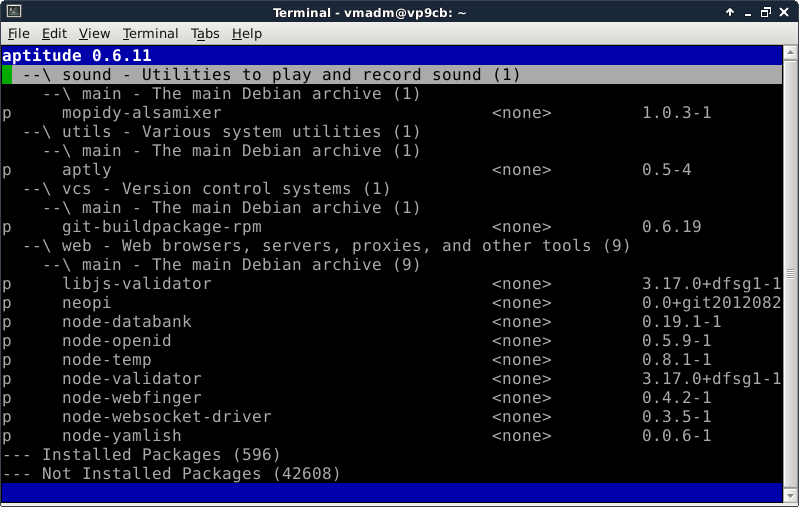Click the terminal window menu icon in title bar

tap(12, 11)
